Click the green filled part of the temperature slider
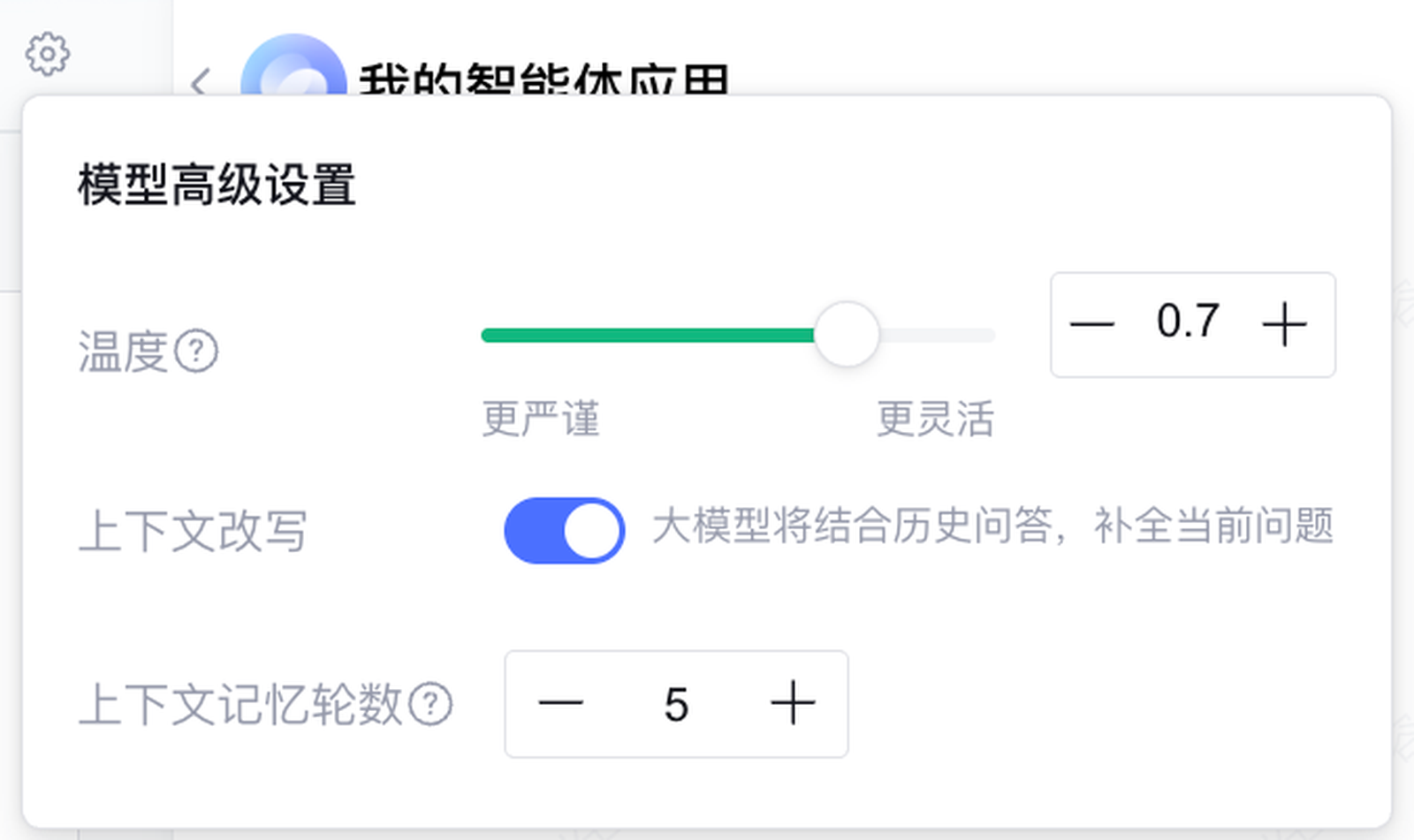Image resolution: width=1414 pixels, height=840 pixels. click(645, 336)
